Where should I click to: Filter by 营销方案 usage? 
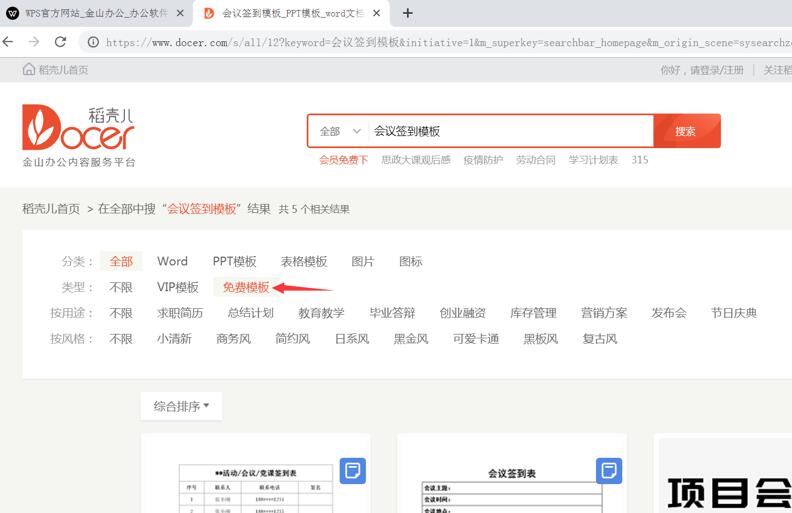604,313
